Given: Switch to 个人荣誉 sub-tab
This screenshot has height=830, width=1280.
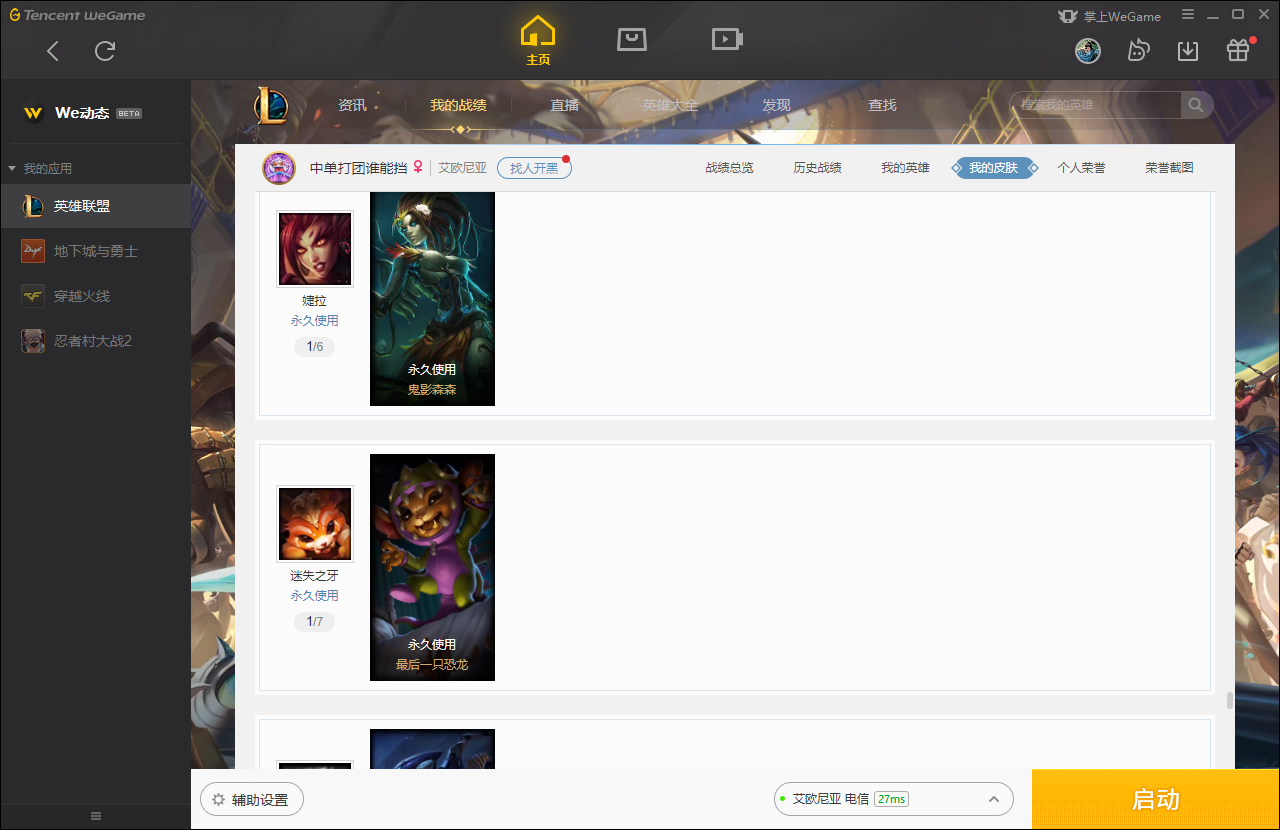Looking at the screenshot, I should tap(1081, 168).
